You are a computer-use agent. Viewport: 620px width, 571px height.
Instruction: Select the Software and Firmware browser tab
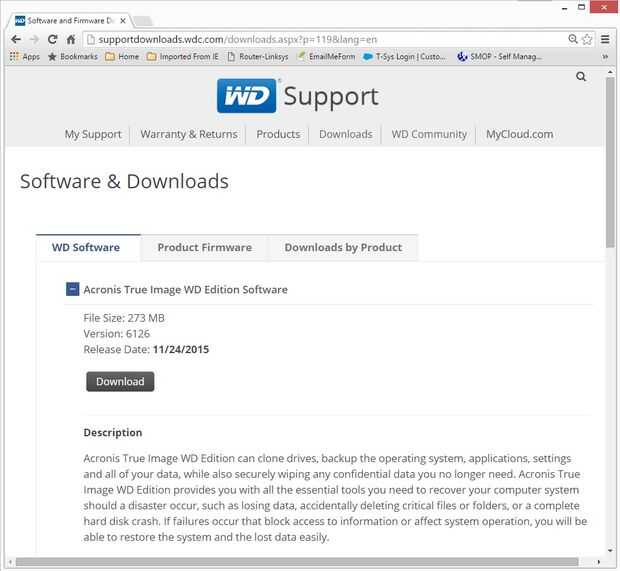click(69, 21)
